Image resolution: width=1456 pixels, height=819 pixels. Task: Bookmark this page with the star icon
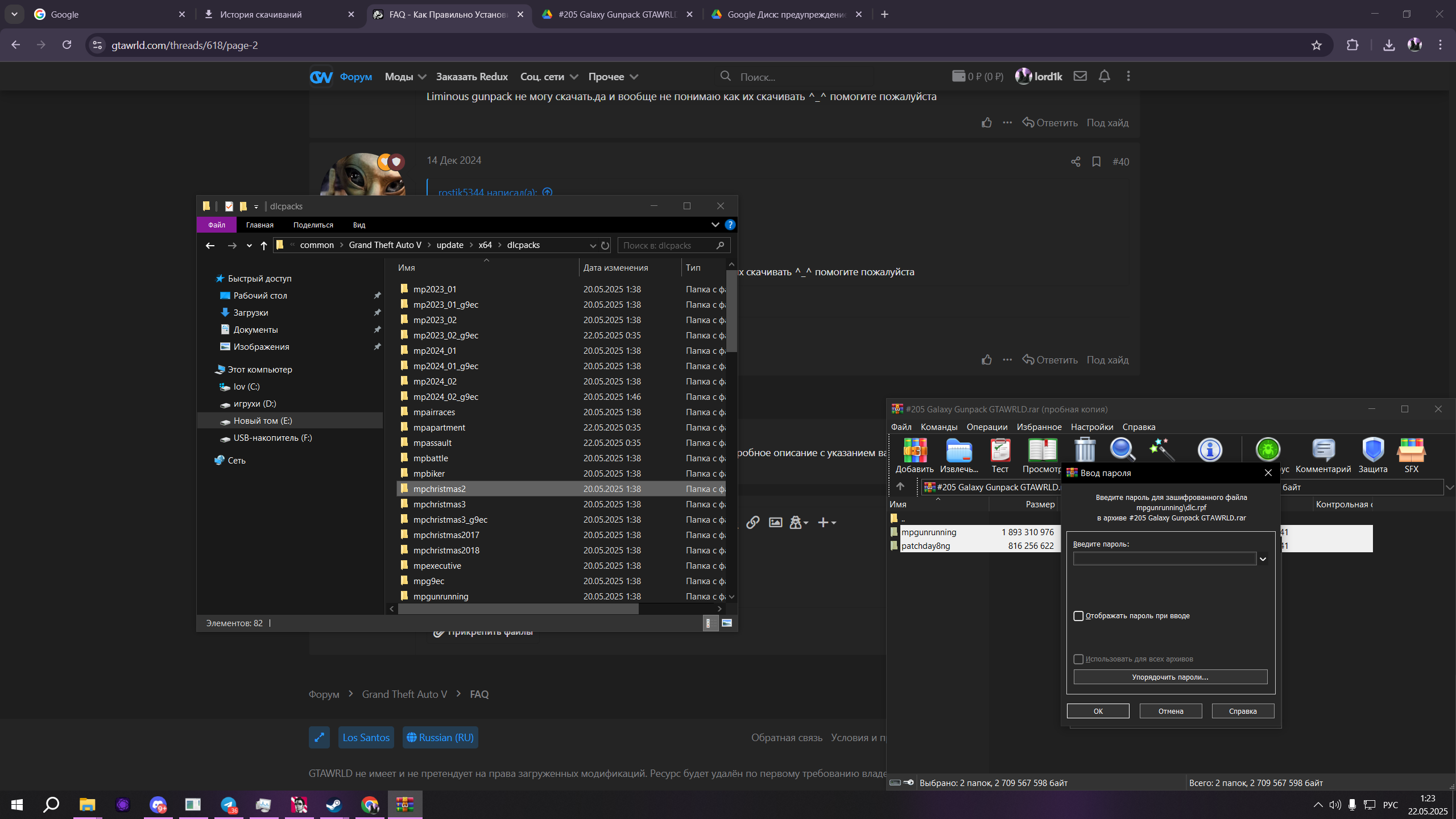1316,45
